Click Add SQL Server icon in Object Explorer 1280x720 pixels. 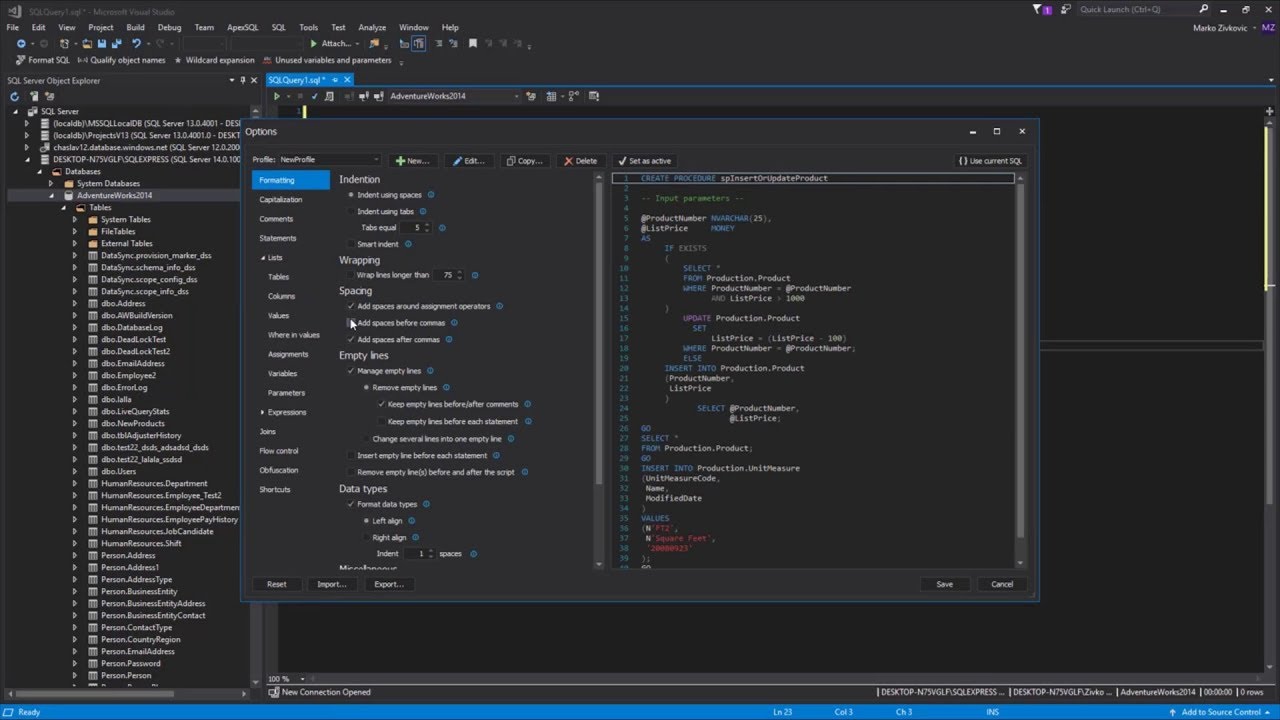pos(34,96)
